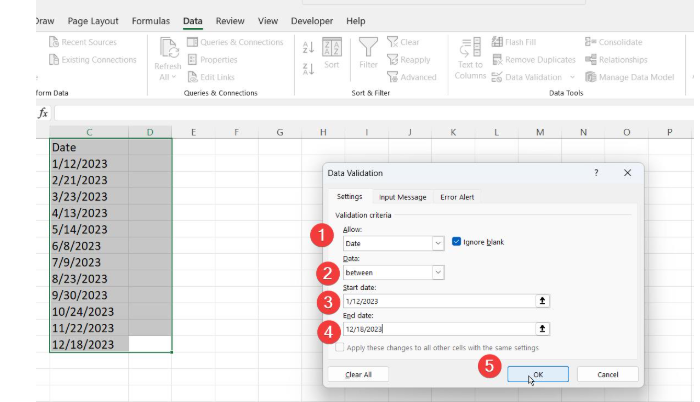The width and height of the screenshot is (700, 402).
Task: Click the Refresh All icon
Action: click(x=168, y=48)
